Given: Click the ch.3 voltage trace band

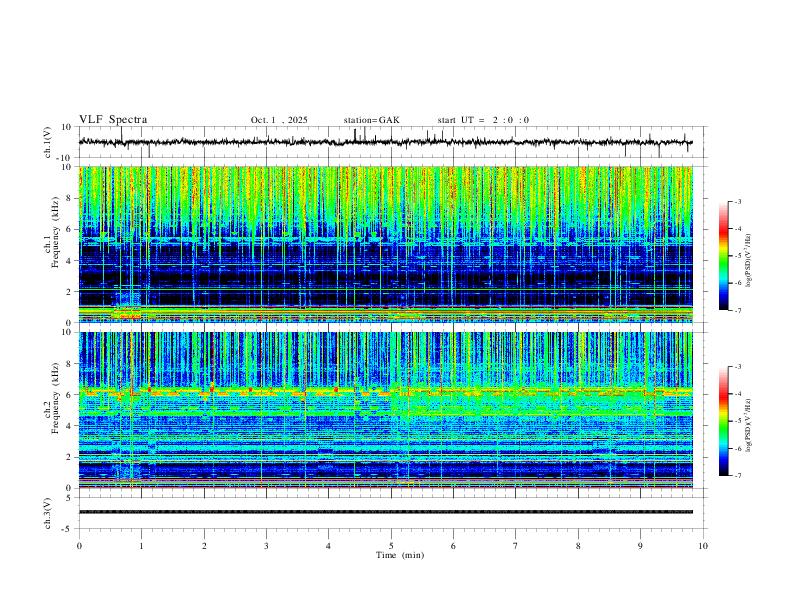Looking at the screenshot, I should pos(385,512).
